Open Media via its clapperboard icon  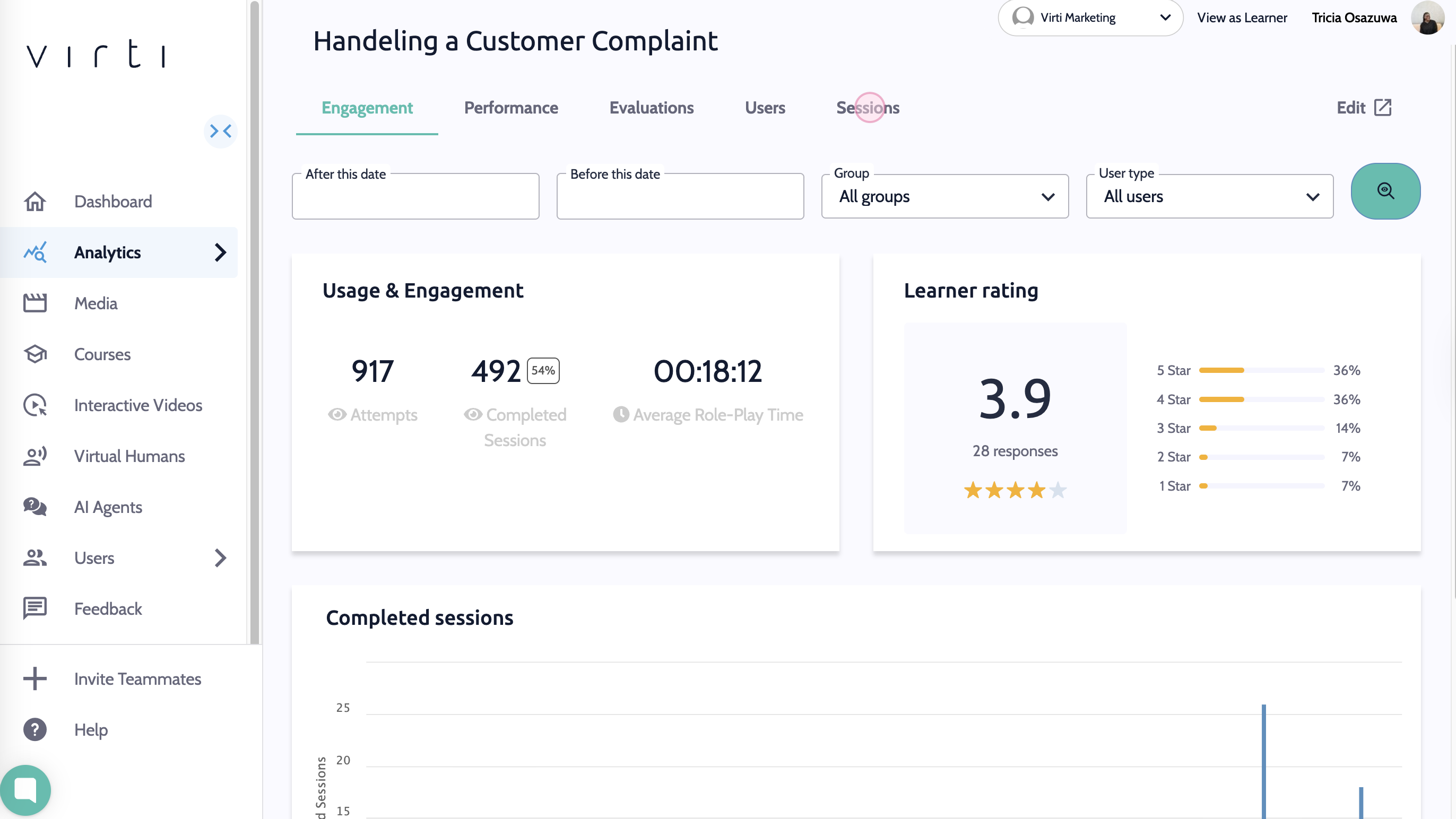(34, 303)
